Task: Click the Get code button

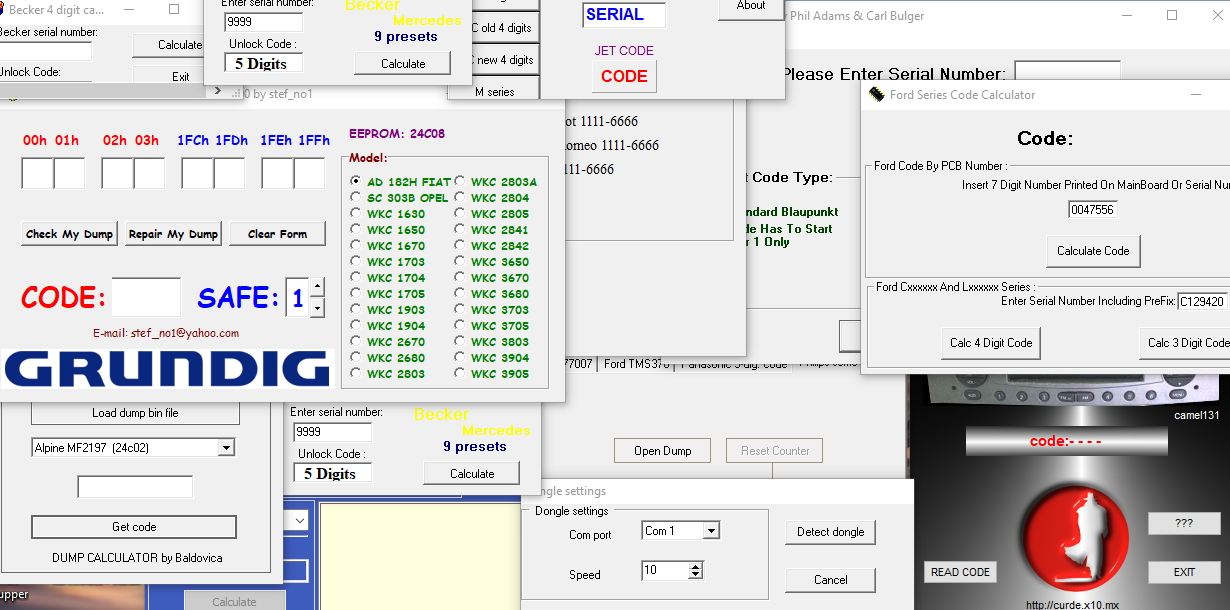Action: [134, 527]
